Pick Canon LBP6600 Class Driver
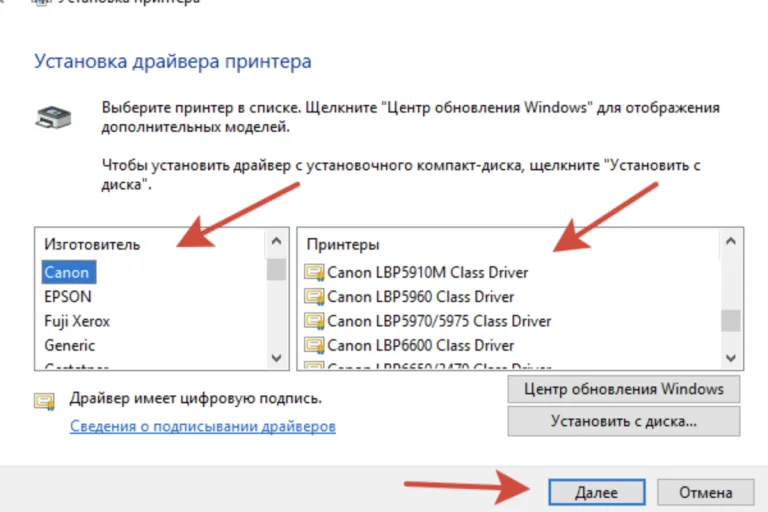This screenshot has width=768, height=512. click(420, 345)
